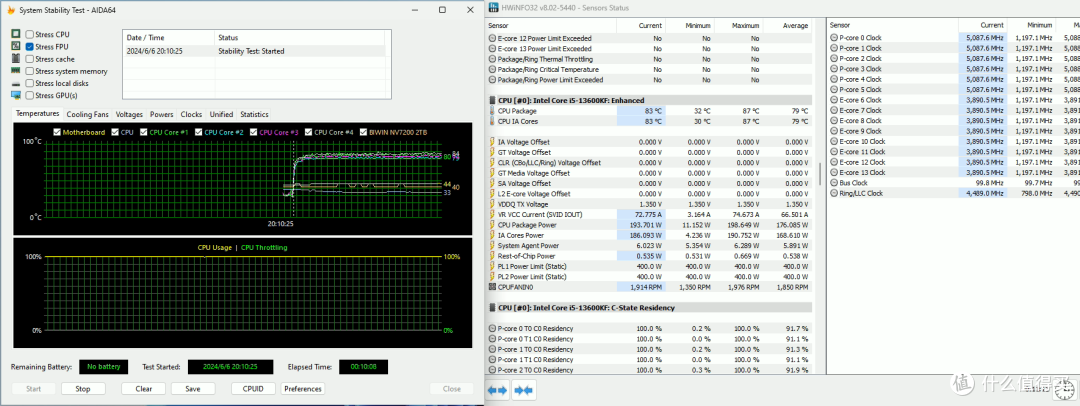The image size is (1080, 406).
Task: Select the CPU Package Power sensor row
Action: (x=650, y=225)
